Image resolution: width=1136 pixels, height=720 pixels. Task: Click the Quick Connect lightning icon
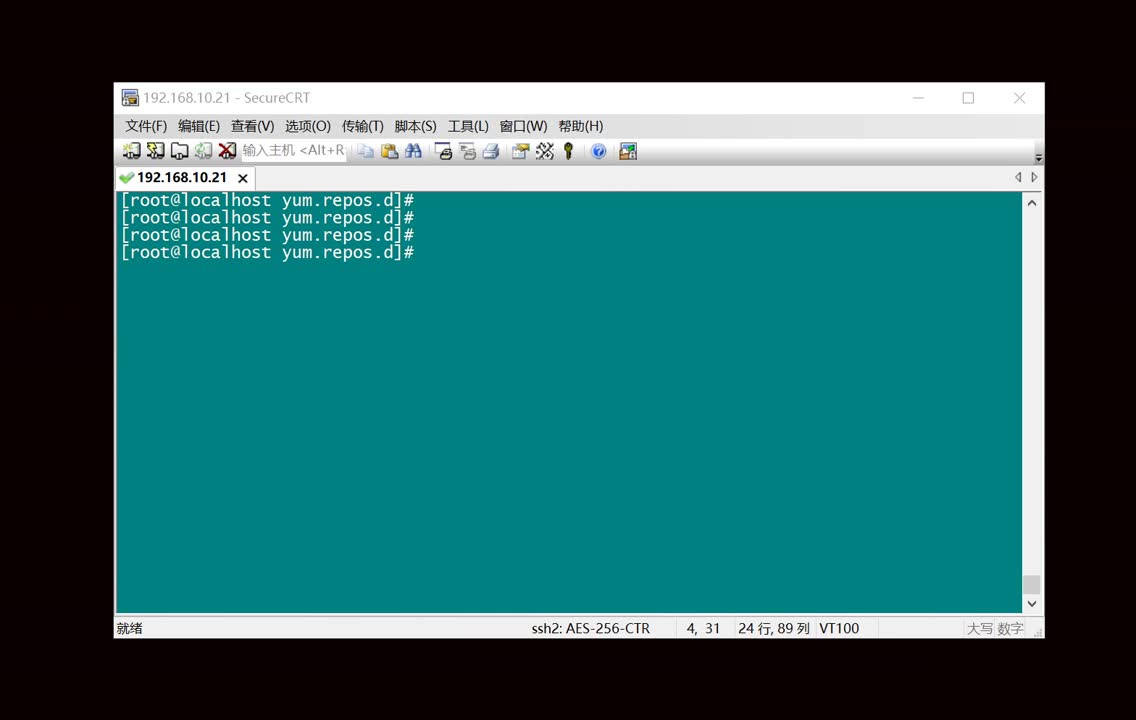pyautogui.click(x=155, y=151)
